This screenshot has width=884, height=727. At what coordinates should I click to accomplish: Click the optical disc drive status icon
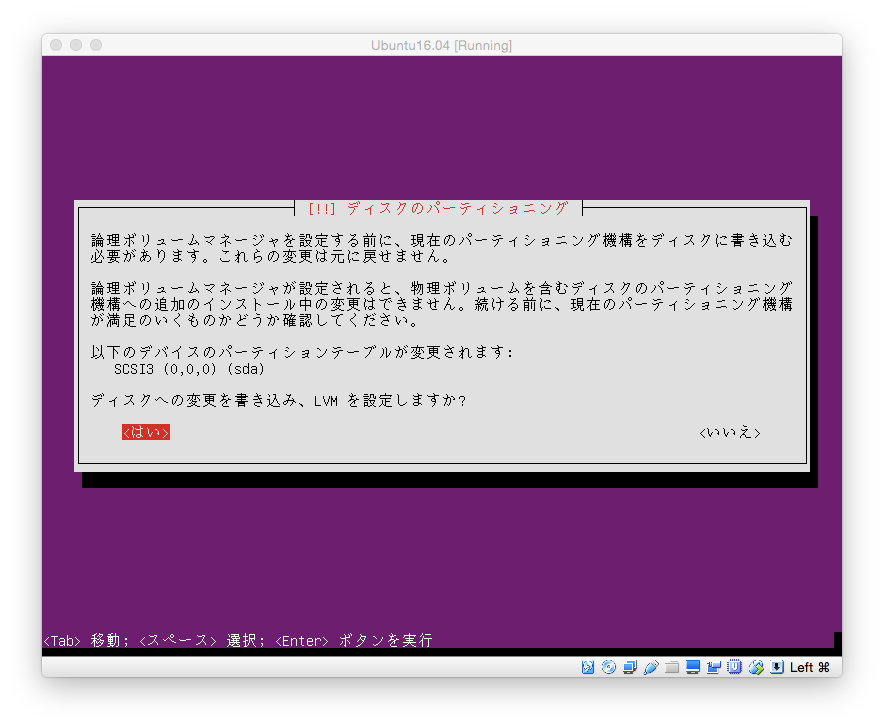click(609, 667)
